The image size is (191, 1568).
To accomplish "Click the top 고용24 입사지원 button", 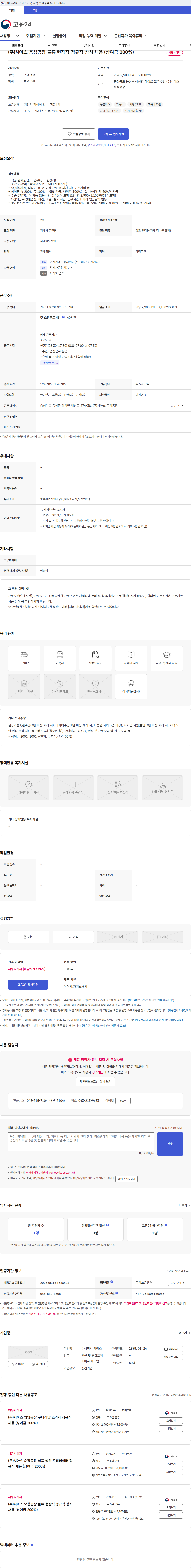I will click(113, 134).
